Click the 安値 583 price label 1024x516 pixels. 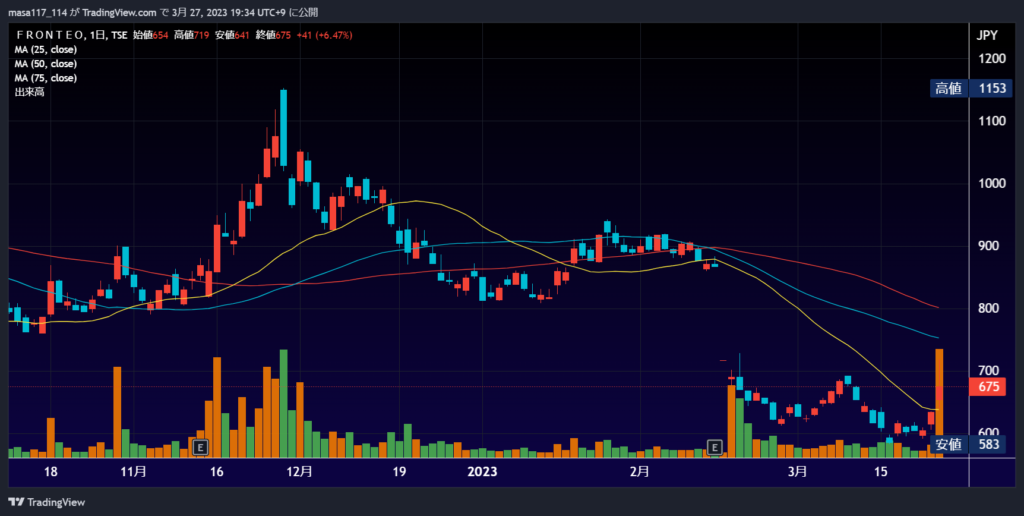(x=970, y=444)
